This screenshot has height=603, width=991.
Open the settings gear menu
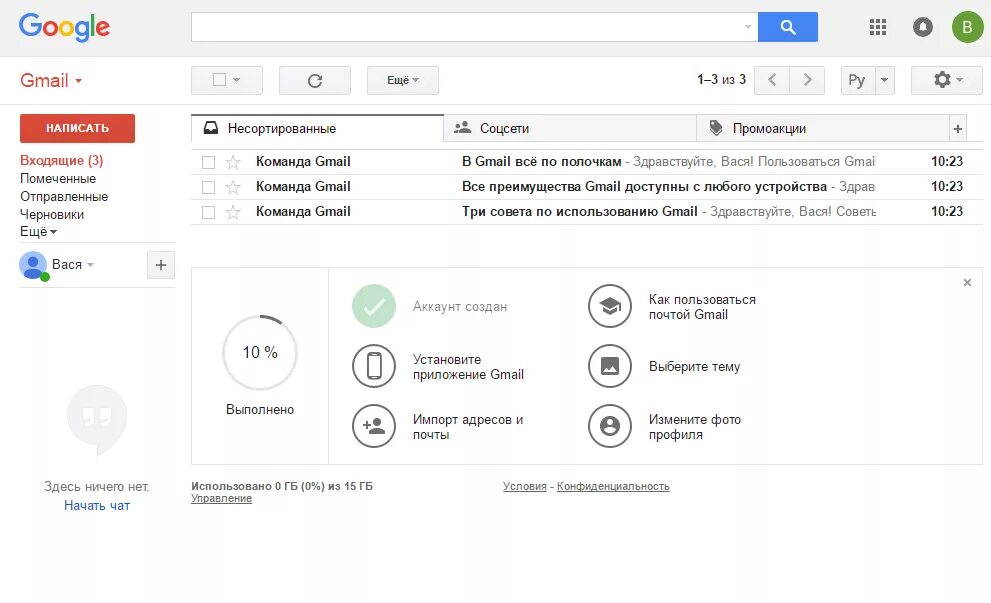947,80
